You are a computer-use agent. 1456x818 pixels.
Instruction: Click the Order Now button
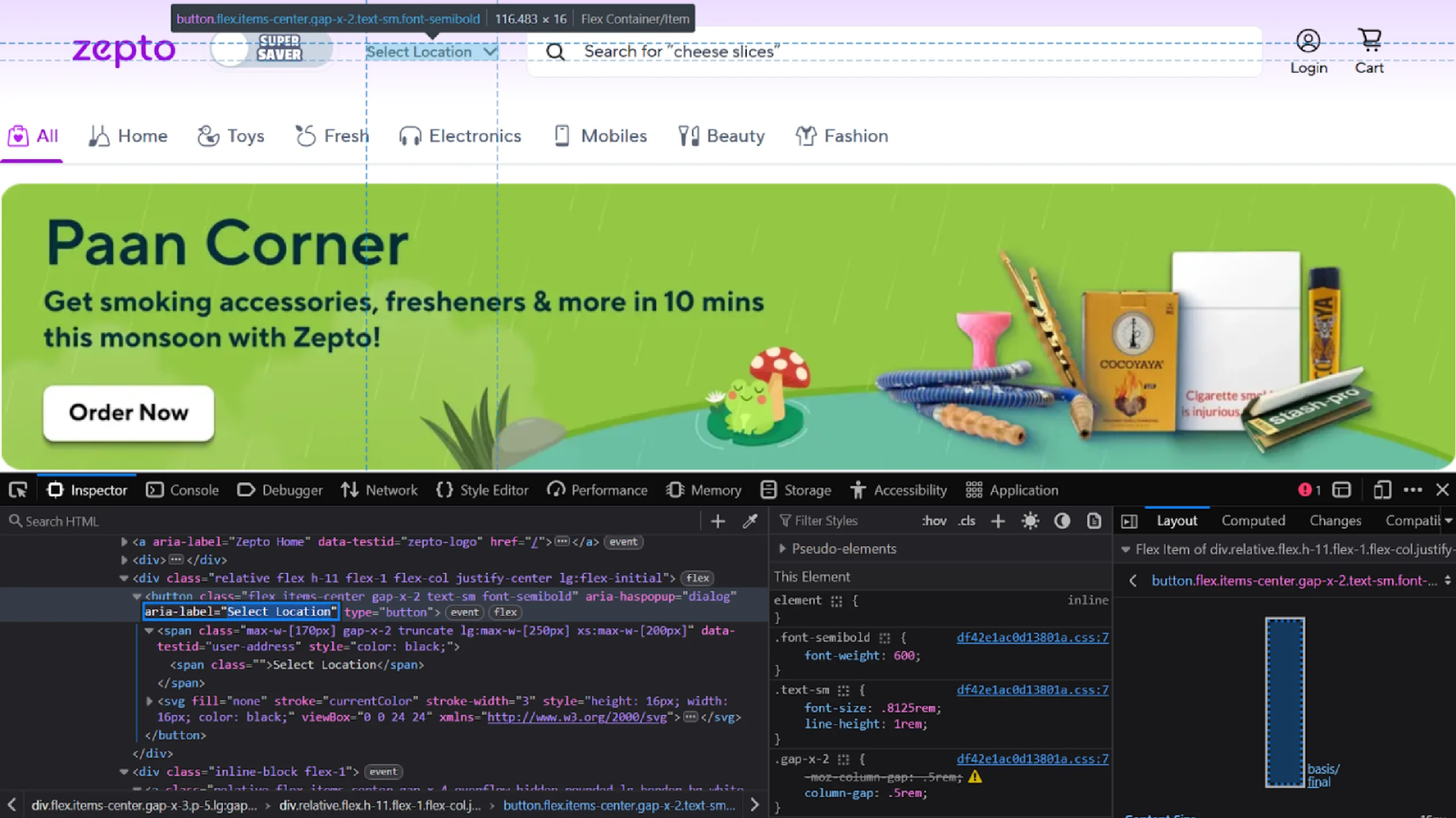(x=129, y=412)
